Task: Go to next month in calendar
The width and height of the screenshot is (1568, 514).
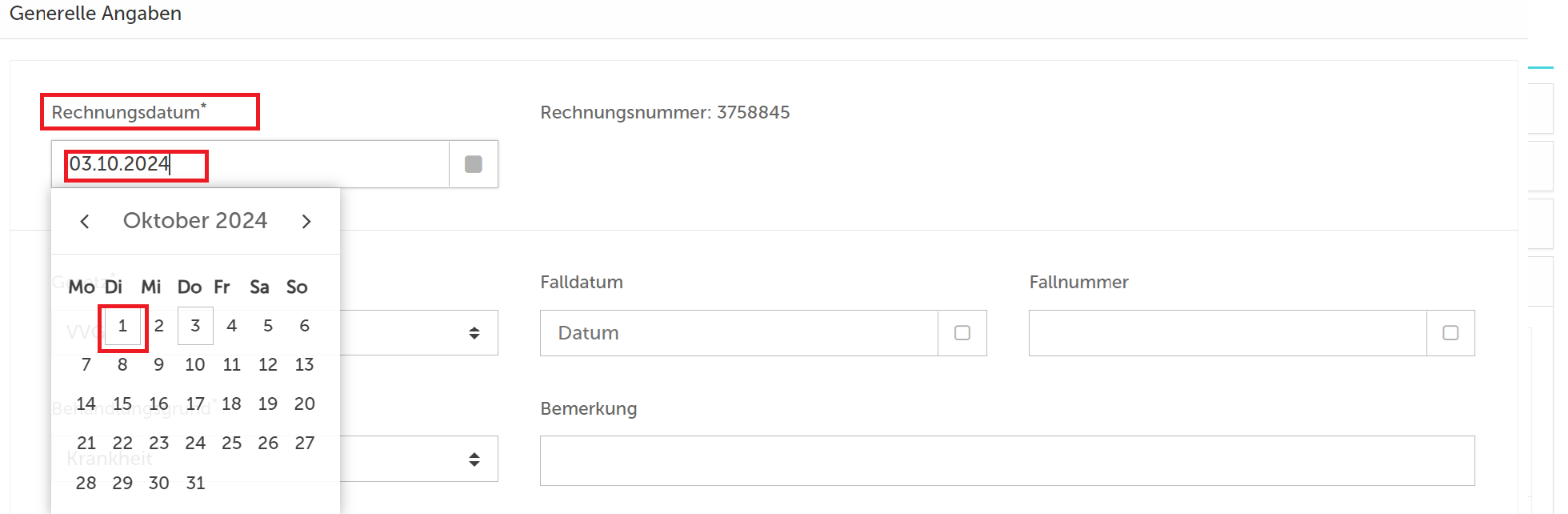Action: click(306, 222)
